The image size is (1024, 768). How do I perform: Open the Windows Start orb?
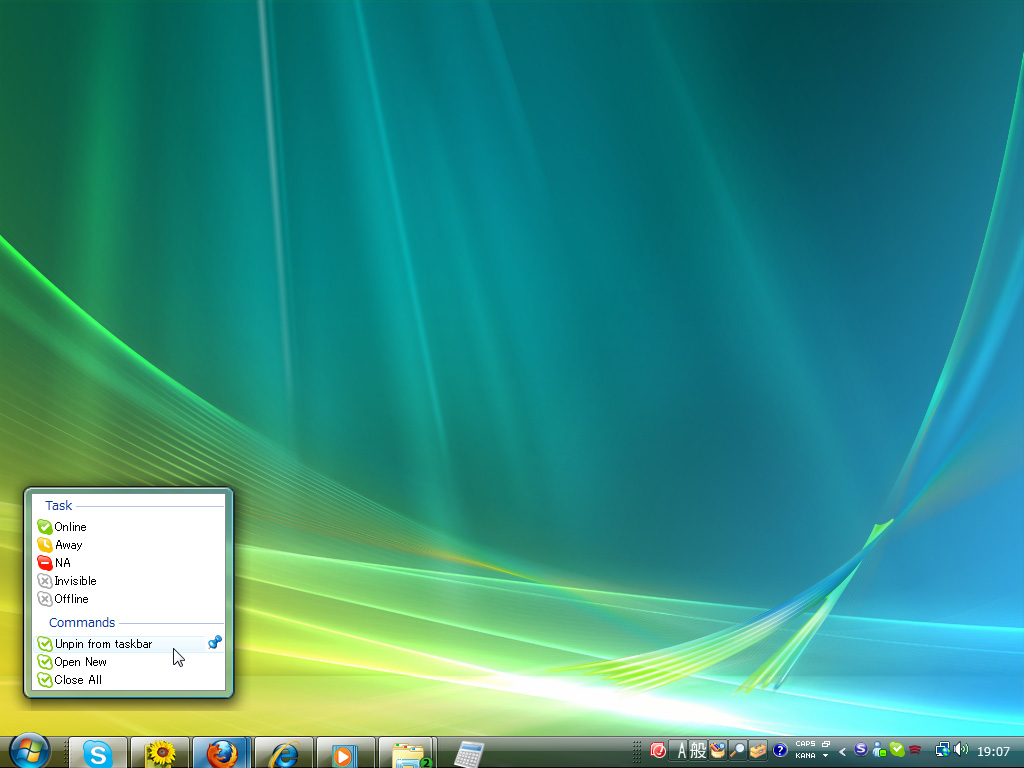coord(29,751)
